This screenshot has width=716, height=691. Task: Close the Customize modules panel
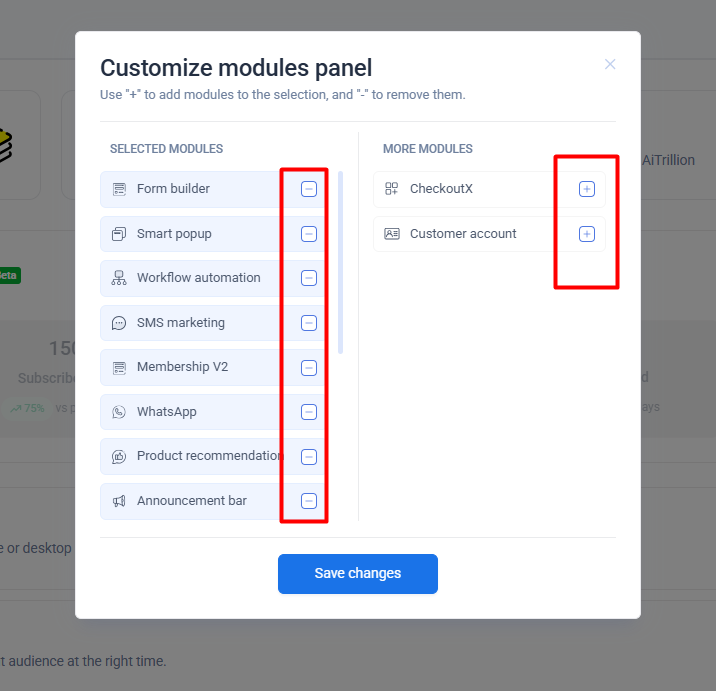click(x=610, y=64)
